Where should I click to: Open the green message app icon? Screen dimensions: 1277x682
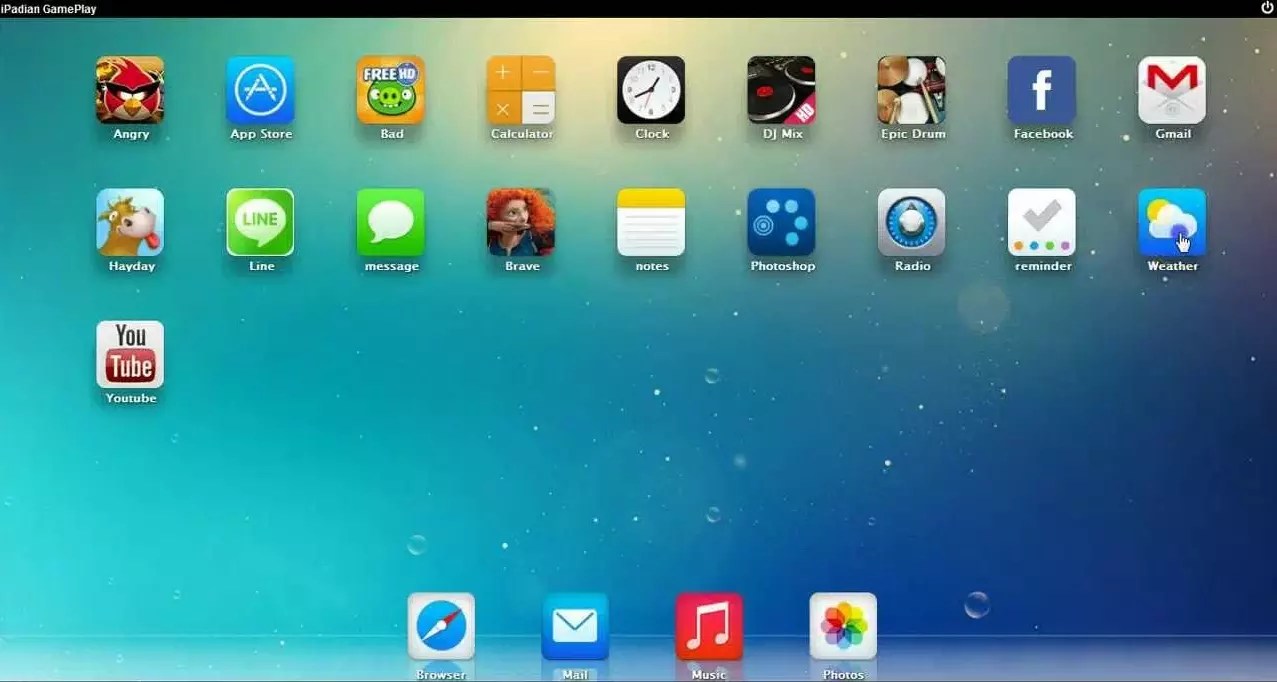(391, 222)
